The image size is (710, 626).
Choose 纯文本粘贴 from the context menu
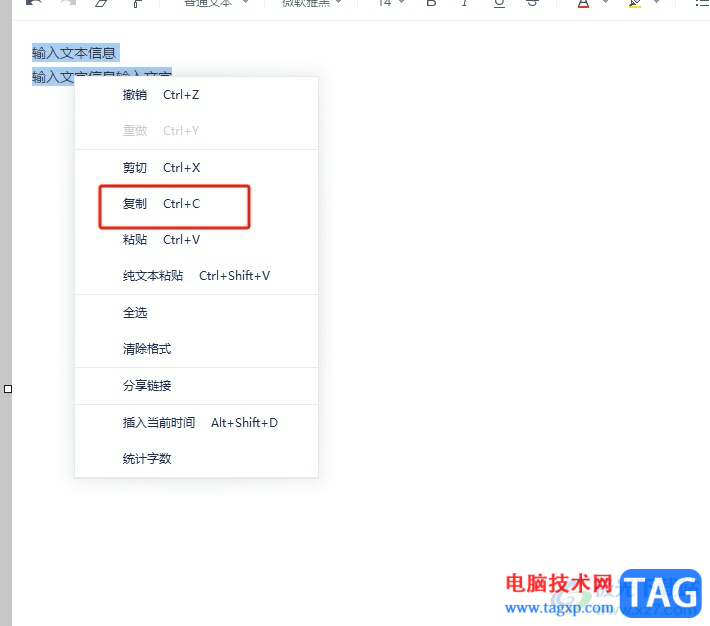(x=196, y=276)
